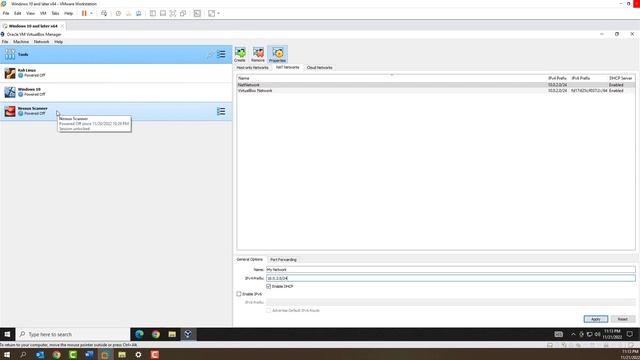Select the Kali Linux virtual machine
The image size is (640, 360).
tap(116, 73)
